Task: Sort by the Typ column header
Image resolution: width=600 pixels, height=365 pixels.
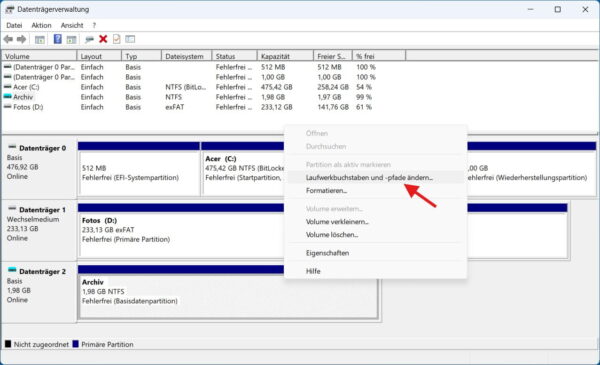Action: click(142, 56)
